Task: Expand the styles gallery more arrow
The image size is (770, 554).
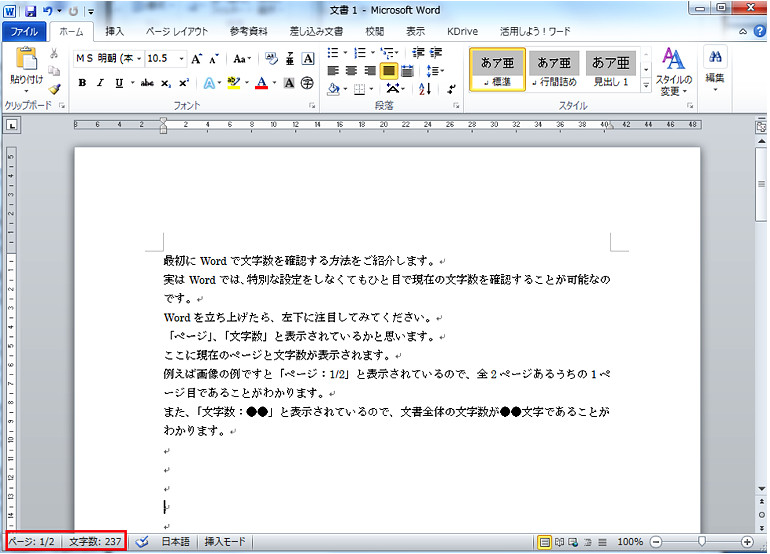Action: pyautogui.click(x=646, y=85)
